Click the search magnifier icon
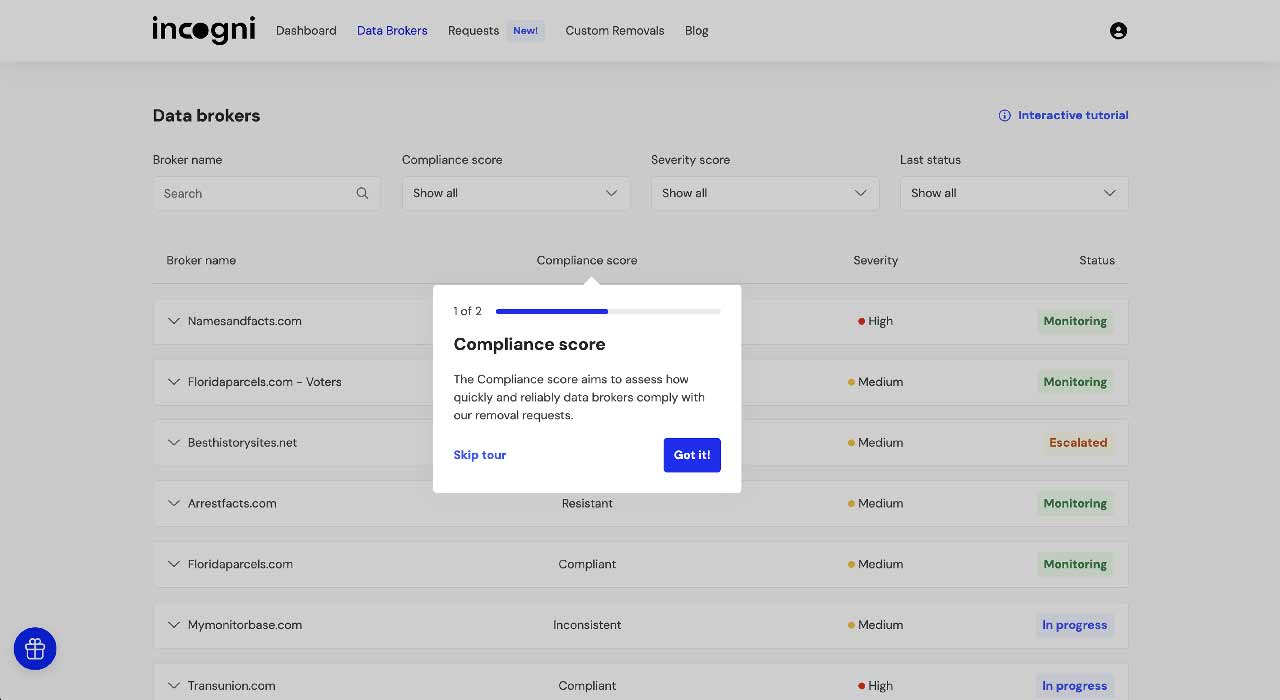Viewport: 1280px width, 700px height. tap(363, 193)
